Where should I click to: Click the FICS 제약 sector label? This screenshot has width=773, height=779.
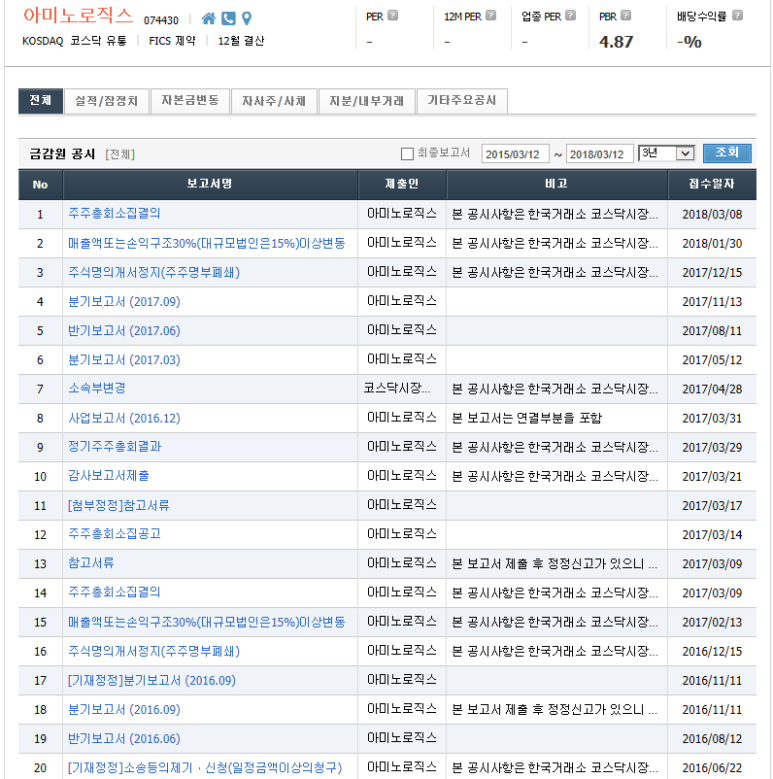(172, 41)
